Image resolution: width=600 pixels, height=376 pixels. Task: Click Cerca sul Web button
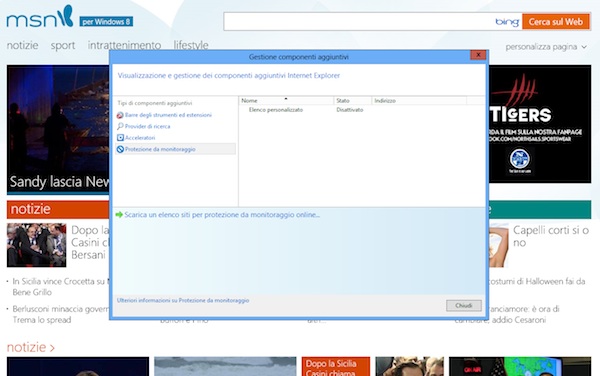pyautogui.click(x=556, y=22)
